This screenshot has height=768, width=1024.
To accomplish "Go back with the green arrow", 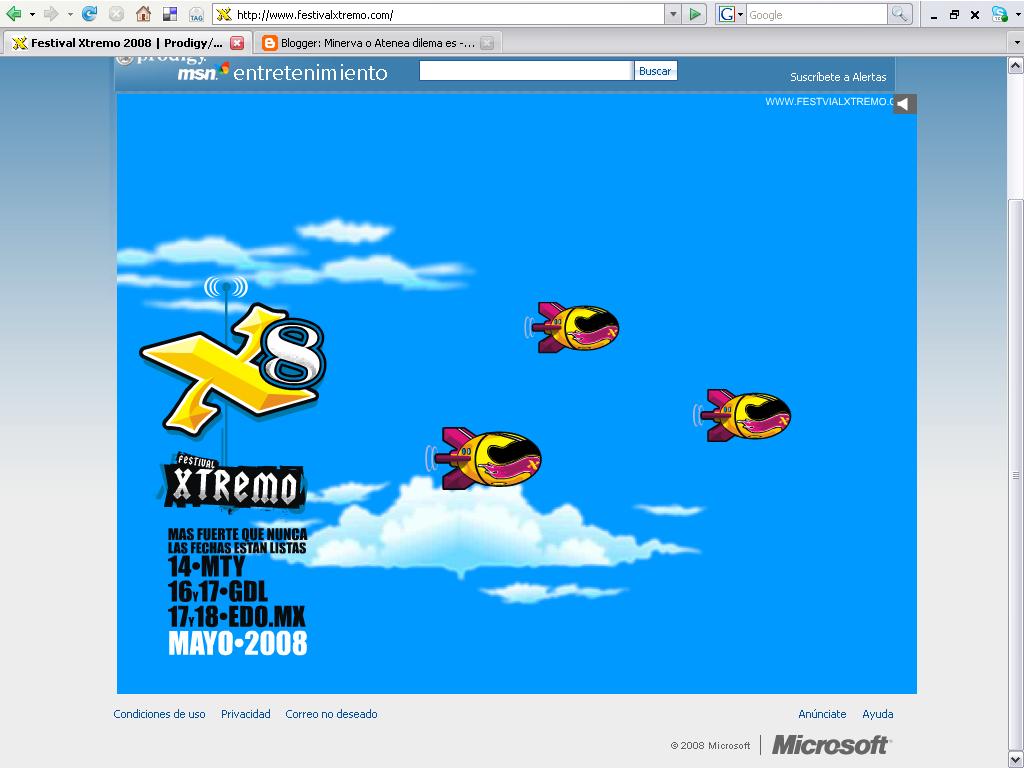I will coord(13,14).
